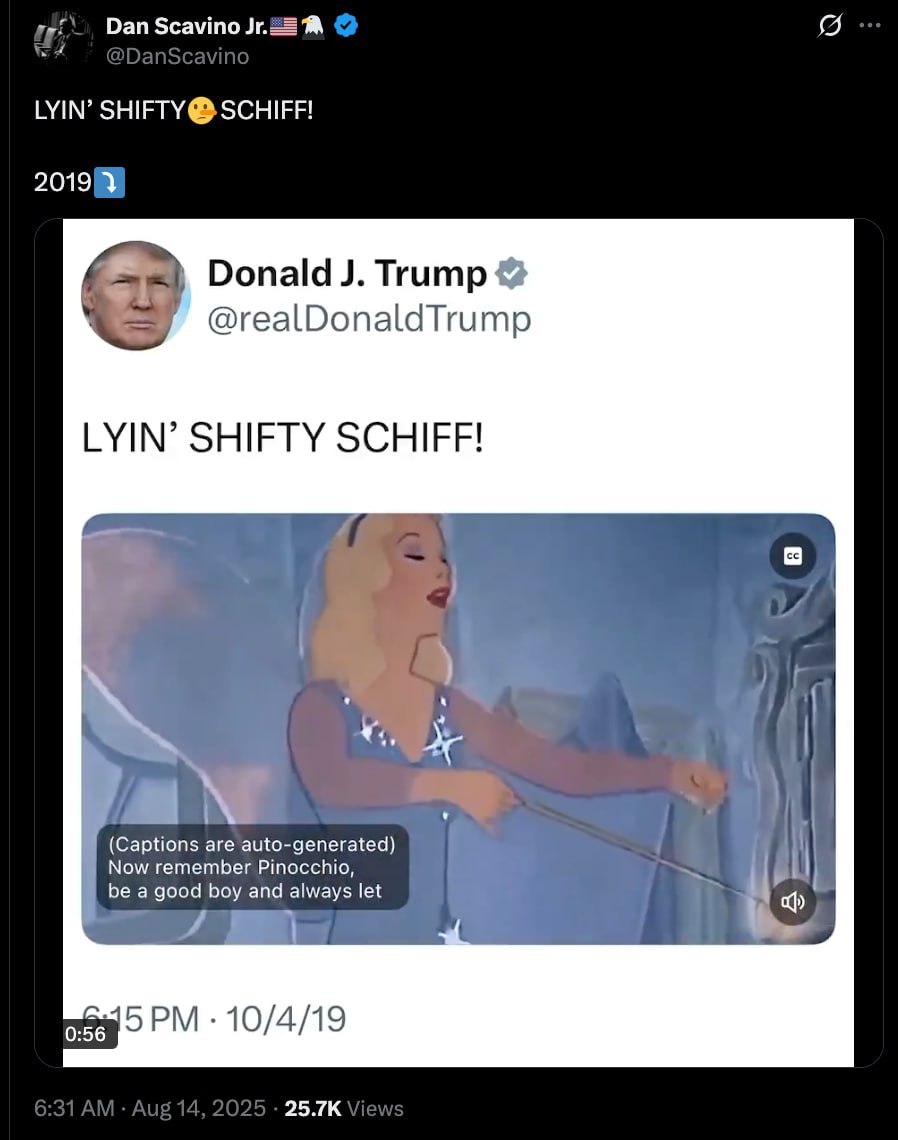Open the Grok explain-post icon

tap(830, 26)
